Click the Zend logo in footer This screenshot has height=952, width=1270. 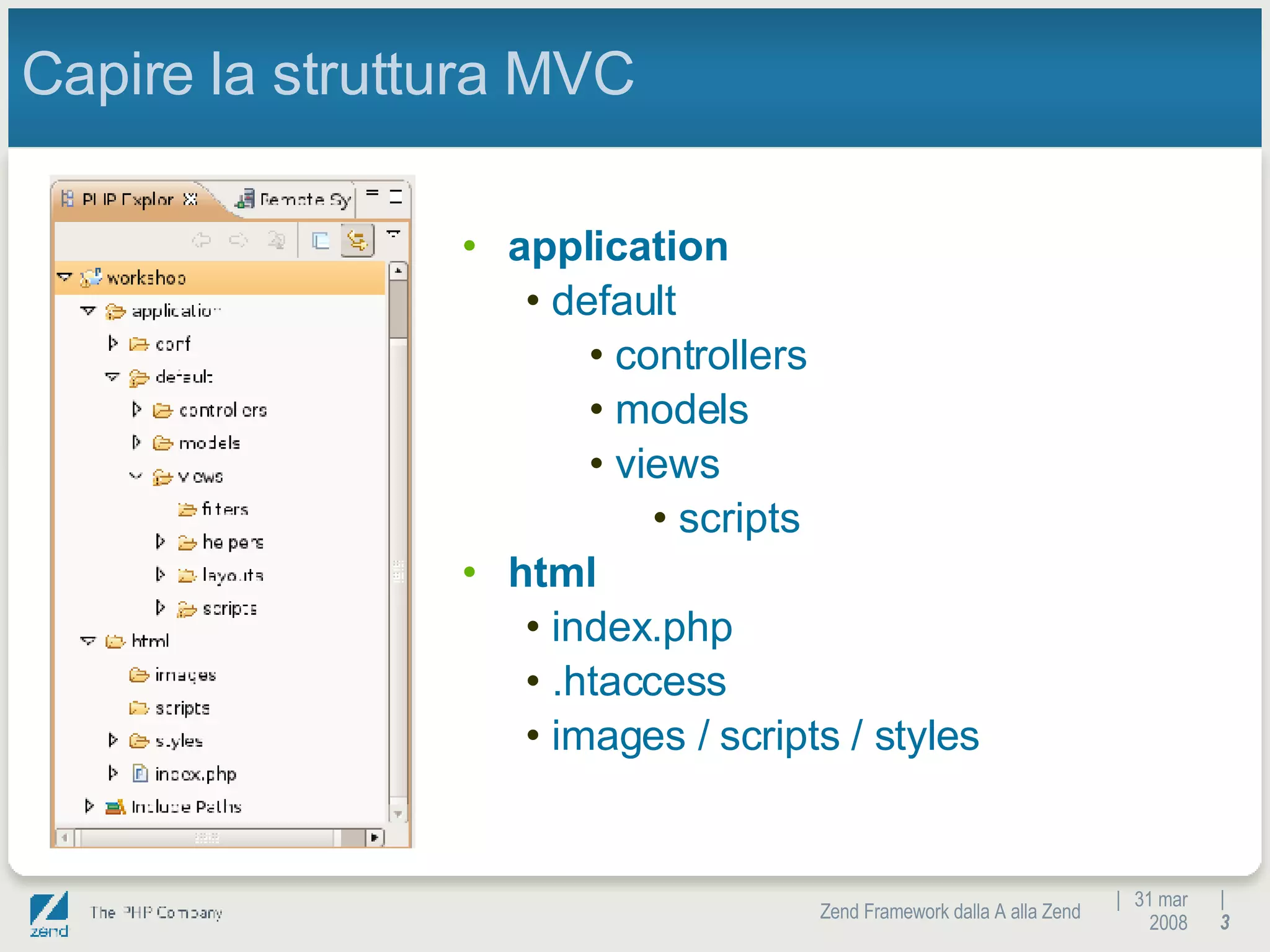click(x=49, y=914)
